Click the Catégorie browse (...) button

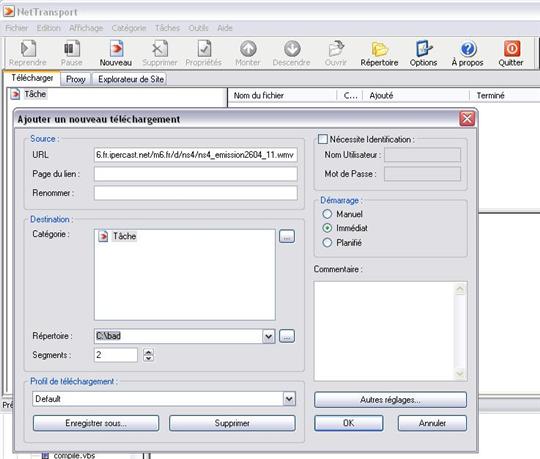(287, 236)
